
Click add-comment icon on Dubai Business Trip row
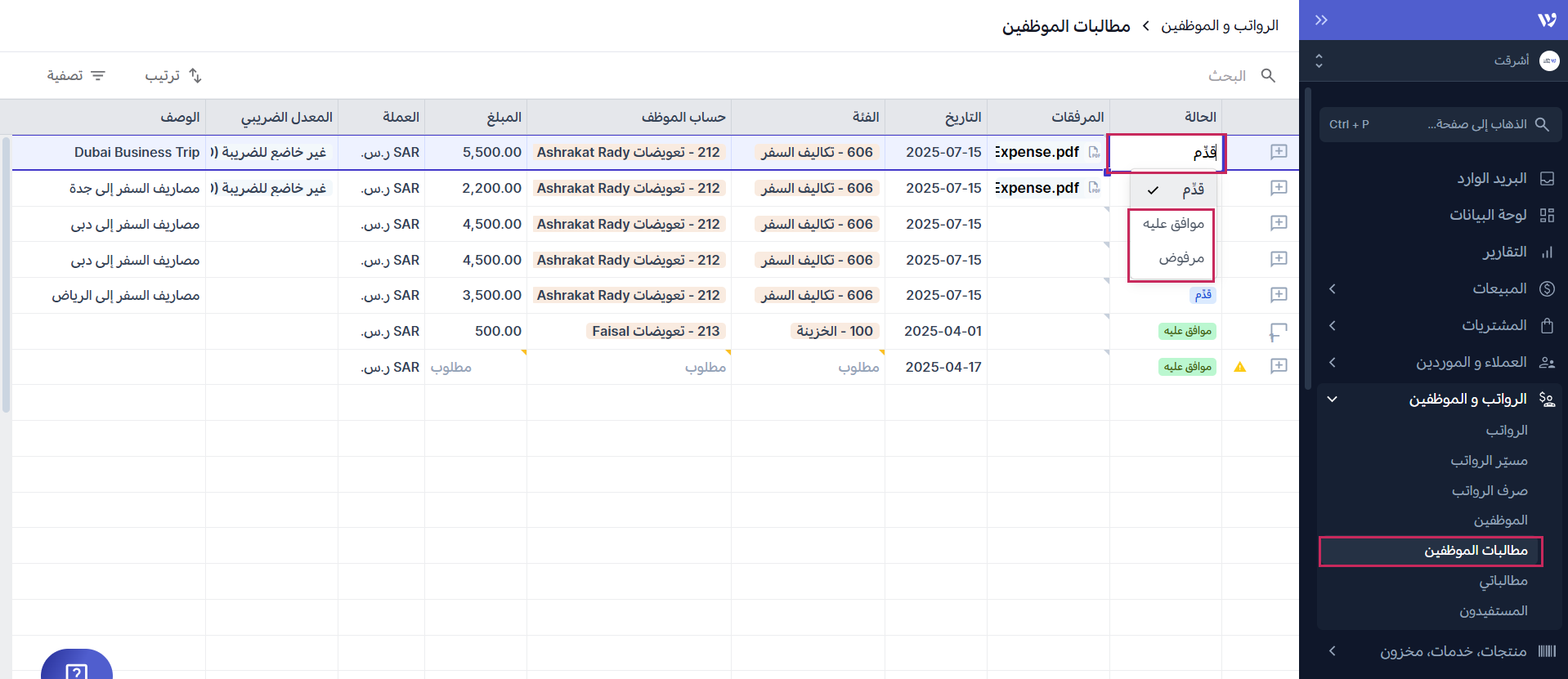tap(1279, 152)
